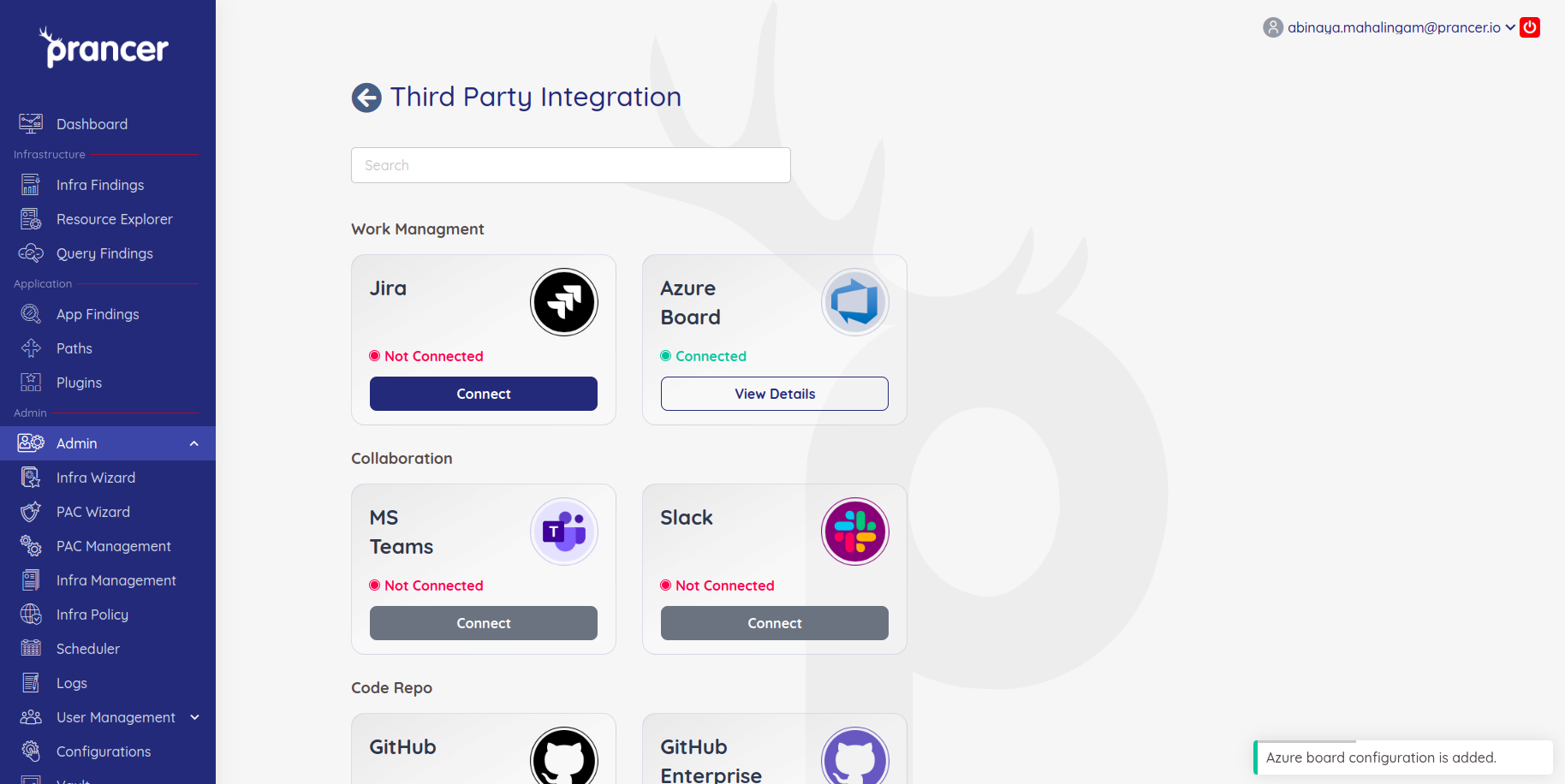
Task: Connect MS Teams integration
Action: 484,623
